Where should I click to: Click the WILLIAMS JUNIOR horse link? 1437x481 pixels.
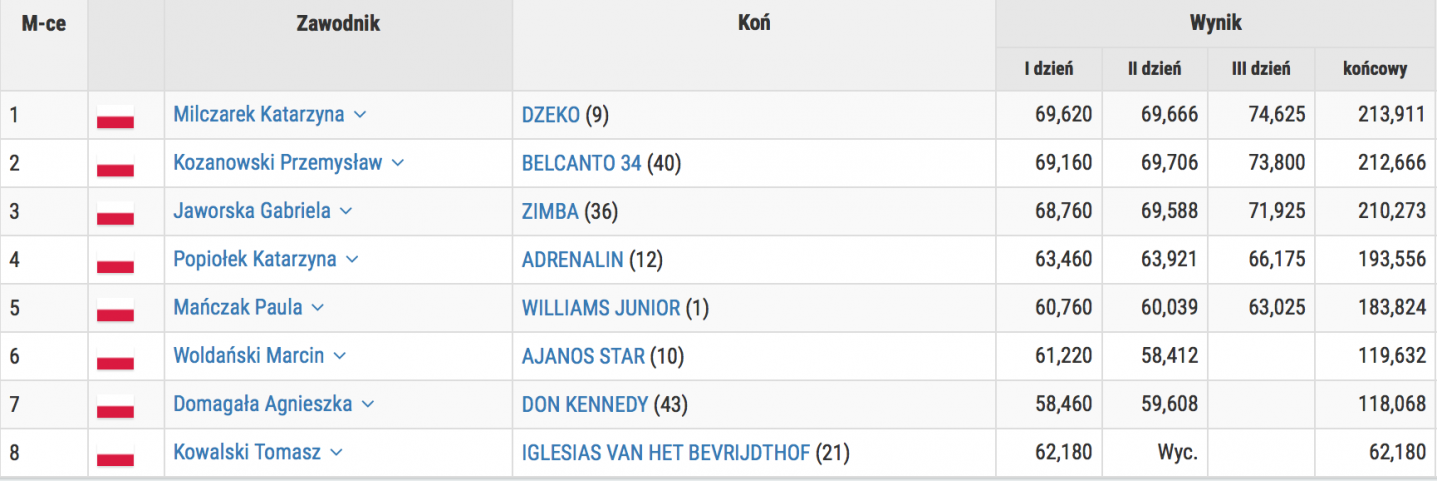pyautogui.click(x=600, y=308)
